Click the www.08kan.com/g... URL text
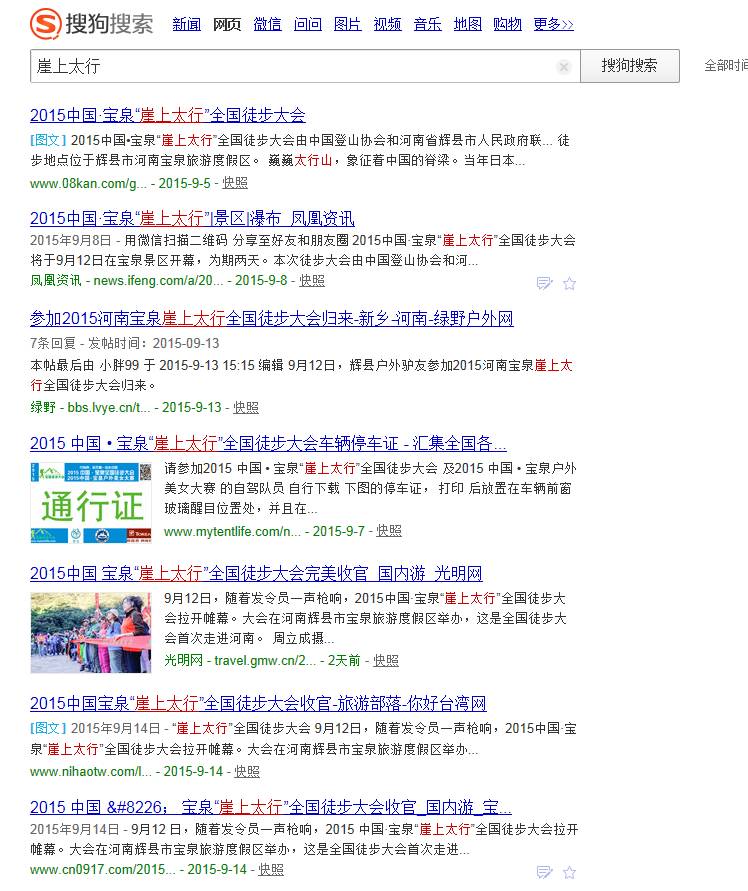 88,184
